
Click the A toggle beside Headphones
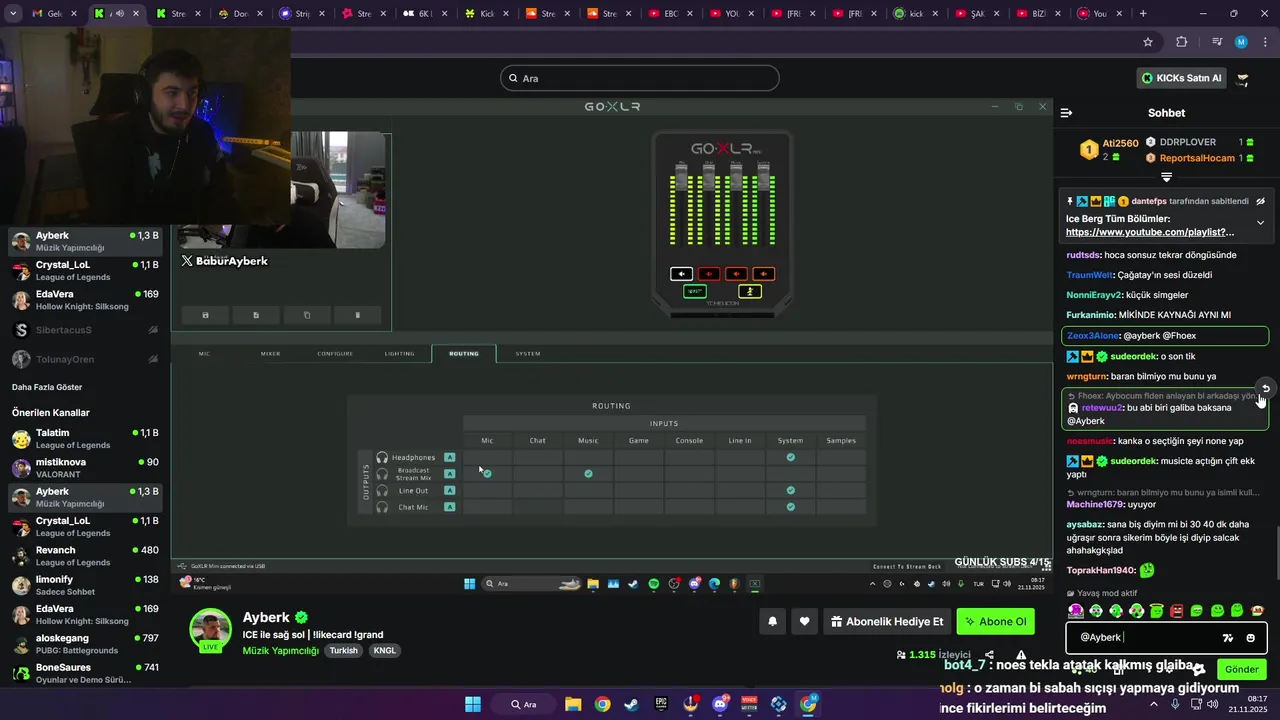[450, 457]
